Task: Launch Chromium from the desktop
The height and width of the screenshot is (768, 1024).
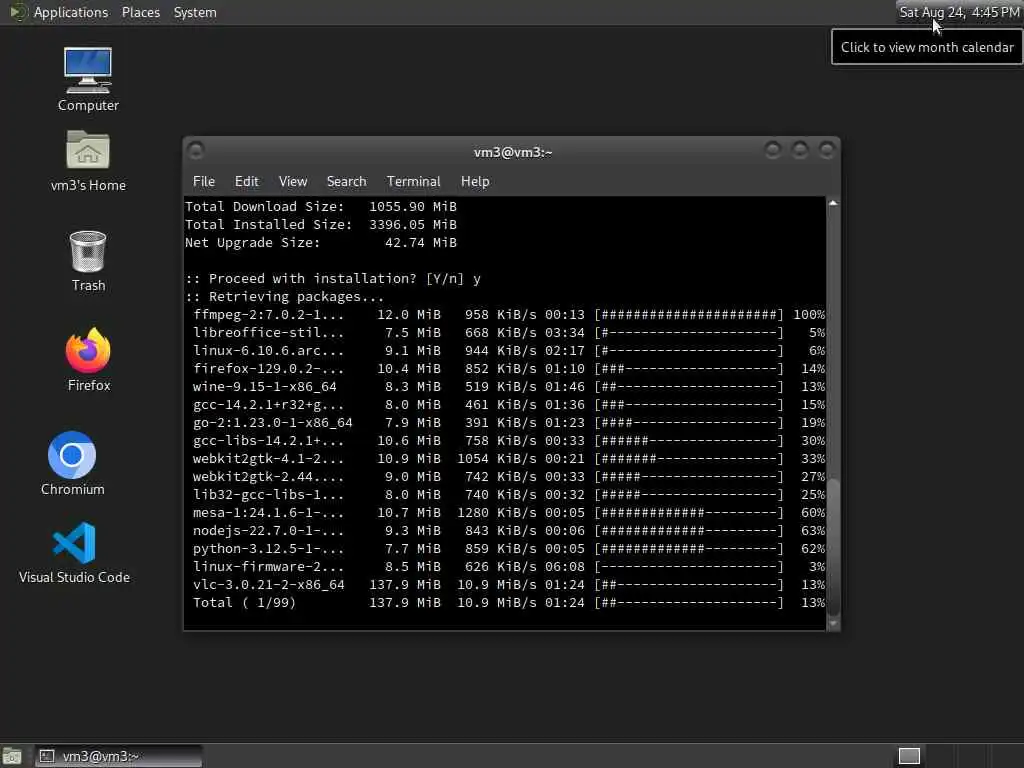Action: tap(72, 464)
